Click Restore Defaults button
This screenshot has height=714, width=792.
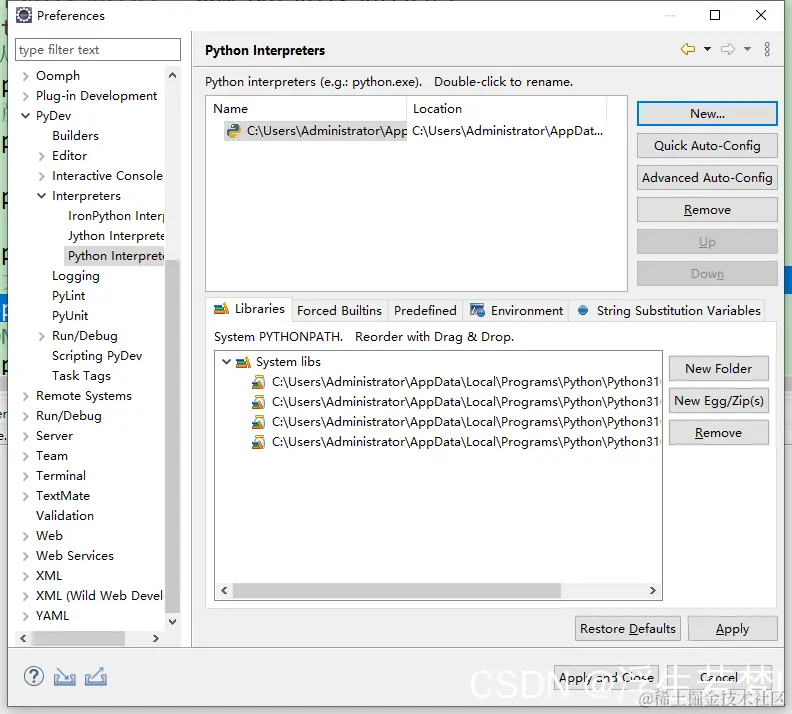[628, 629]
